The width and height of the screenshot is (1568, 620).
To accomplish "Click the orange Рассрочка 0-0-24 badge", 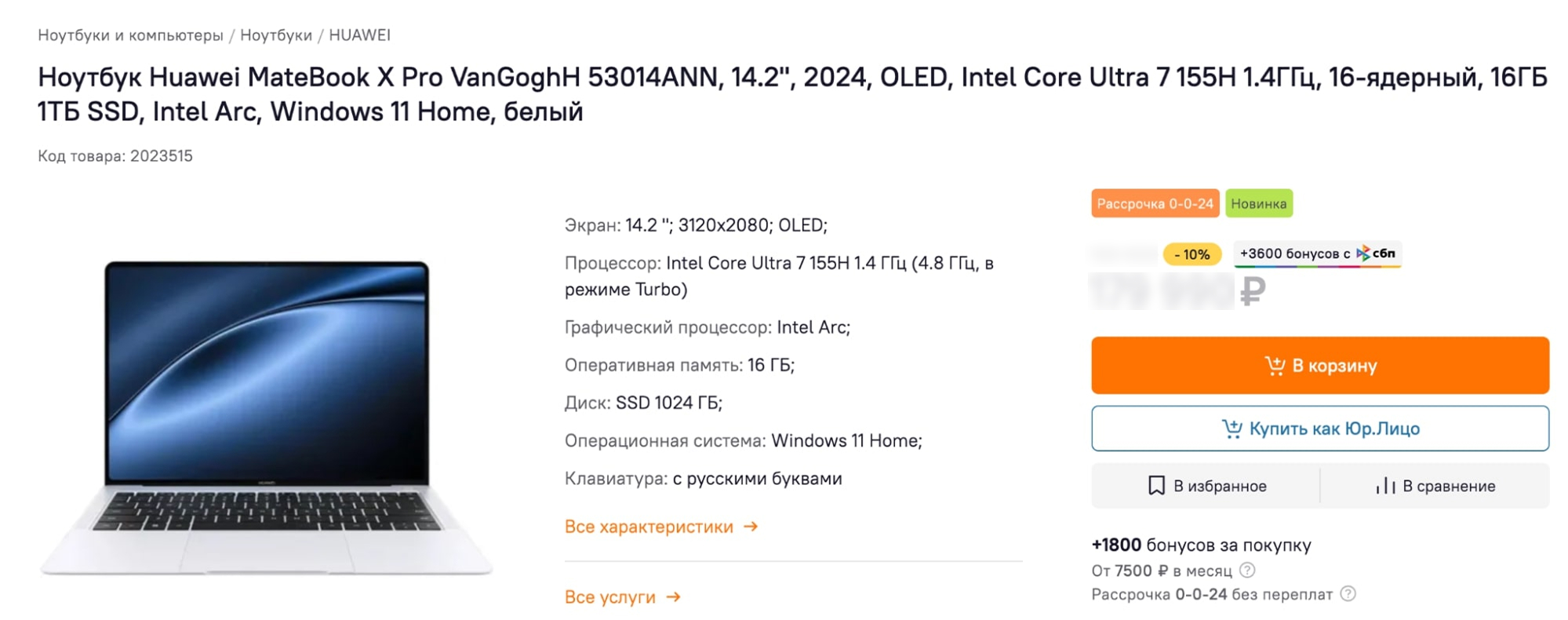I will (1155, 203).
